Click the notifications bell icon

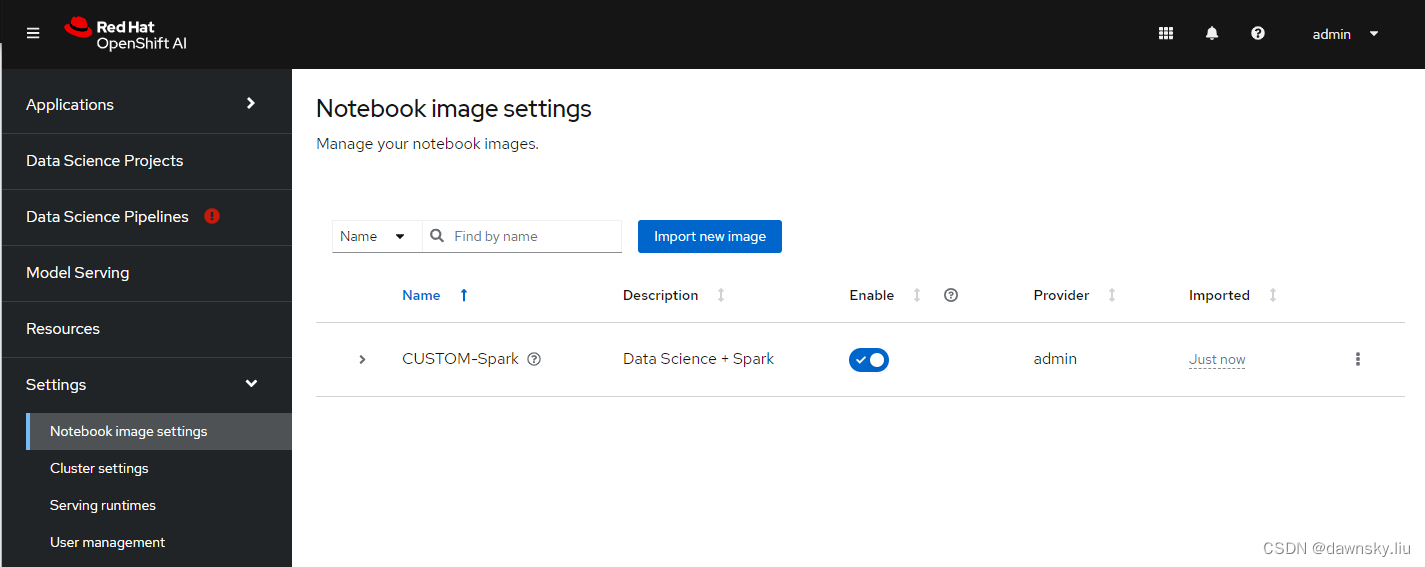click(1212, 34)
